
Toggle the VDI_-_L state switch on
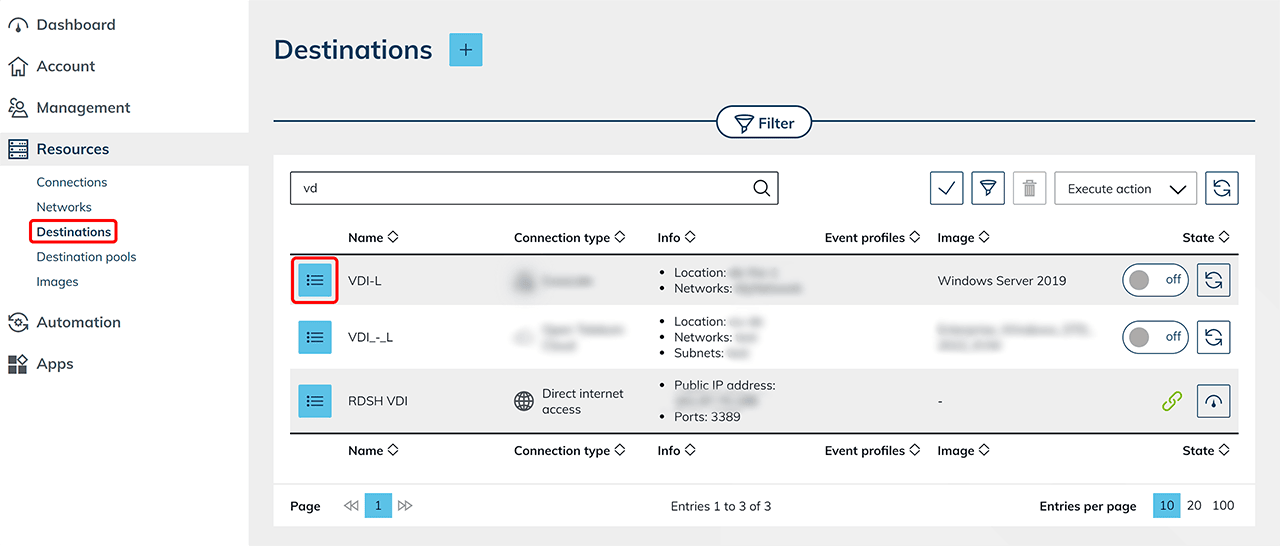coord(1154,337)
